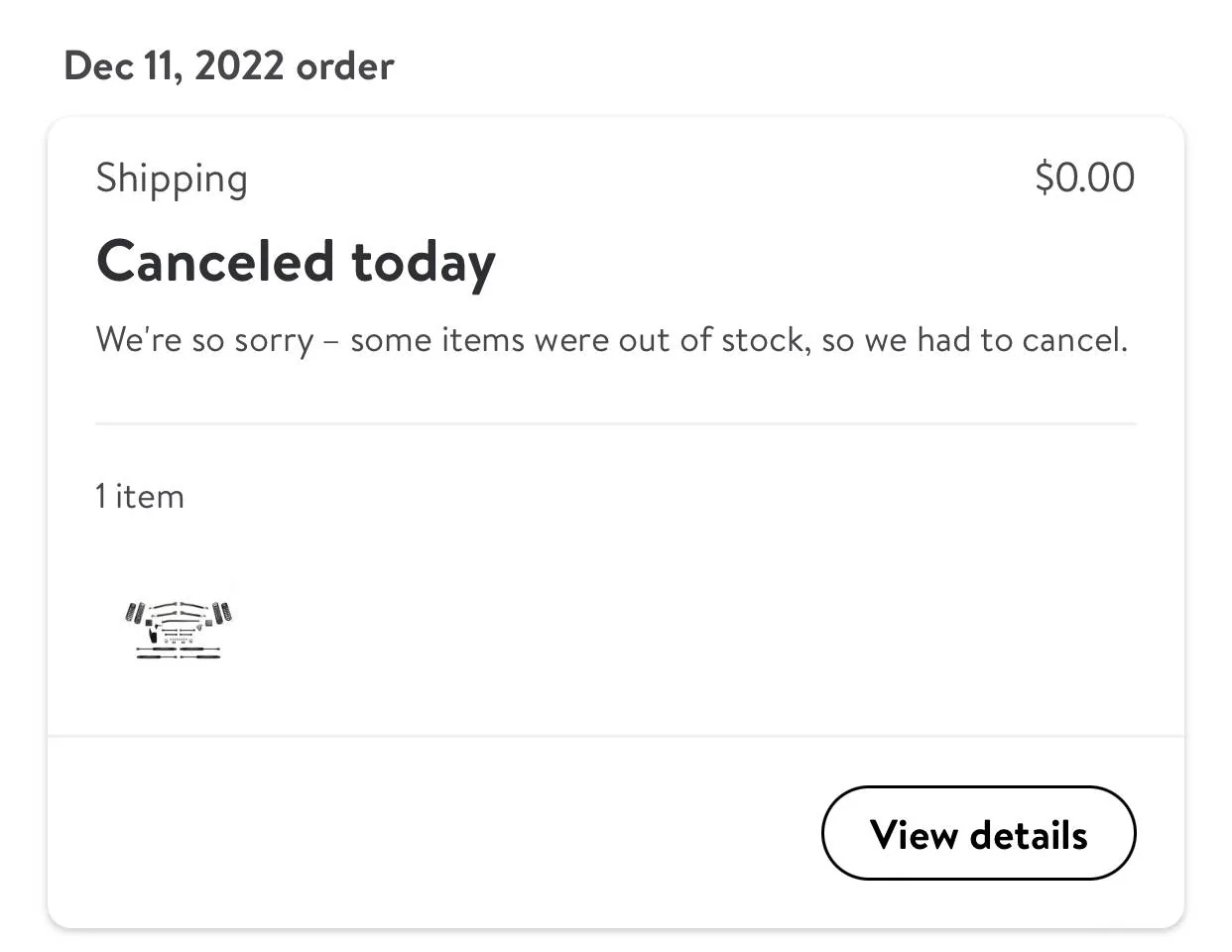Click the word 'Canceled' in the status
This screenshot has width=1232, height=952.
(215, 261)
